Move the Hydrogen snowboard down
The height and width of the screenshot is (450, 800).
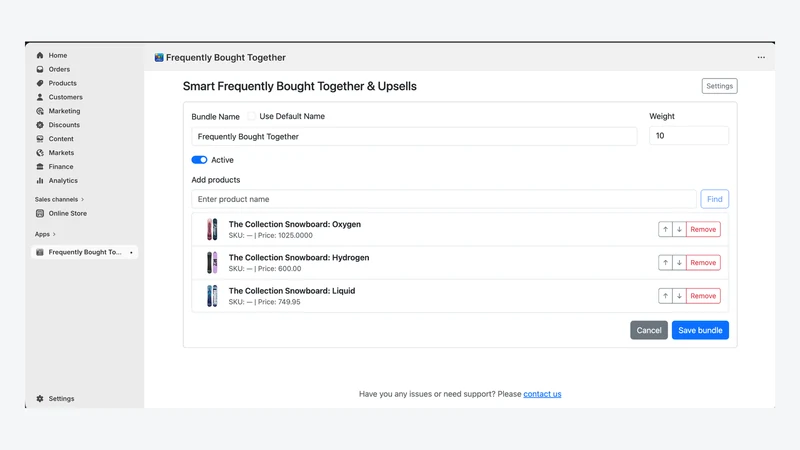point(679,263)
